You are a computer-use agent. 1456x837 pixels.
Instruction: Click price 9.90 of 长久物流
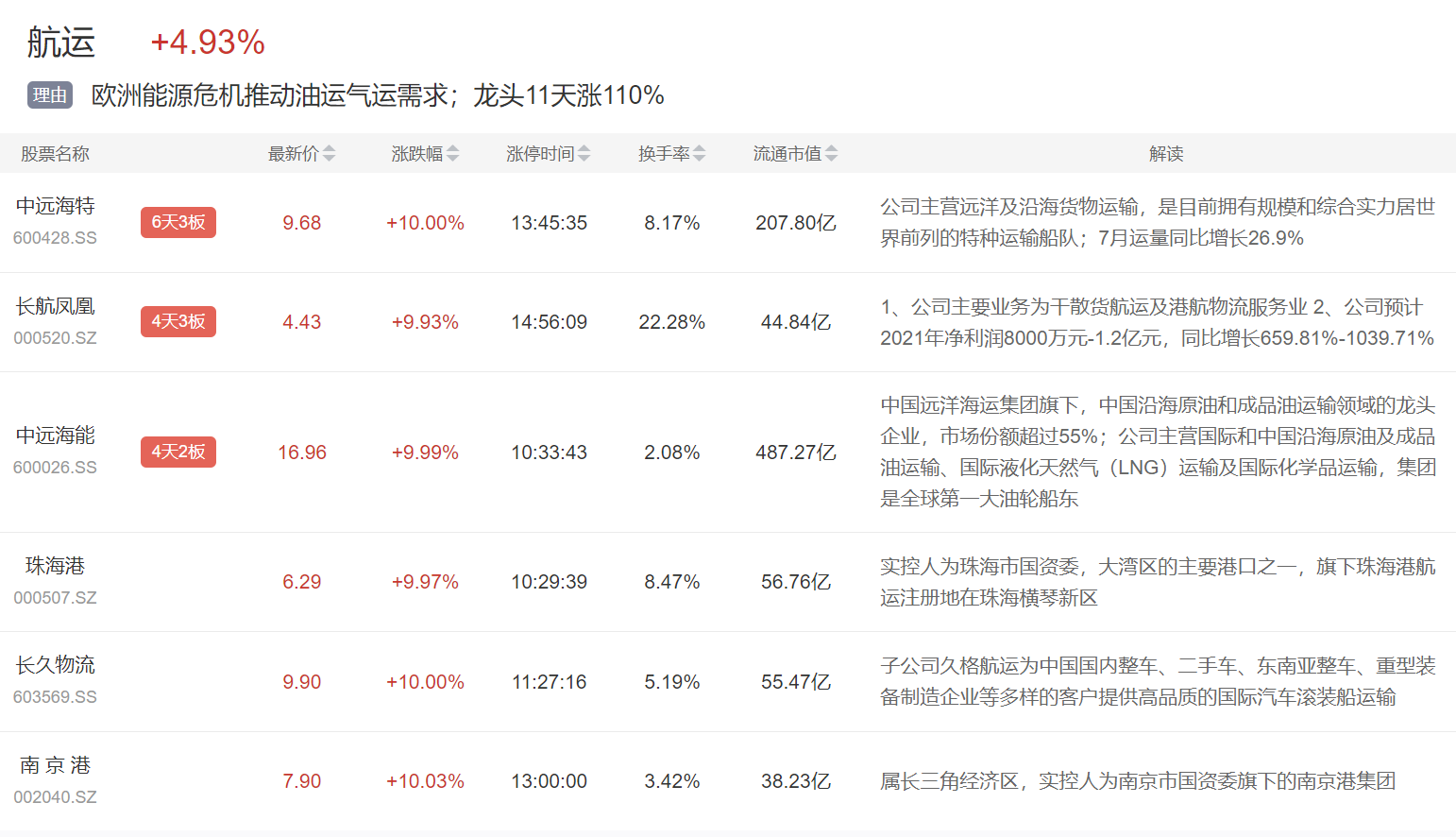pos(302,682)
